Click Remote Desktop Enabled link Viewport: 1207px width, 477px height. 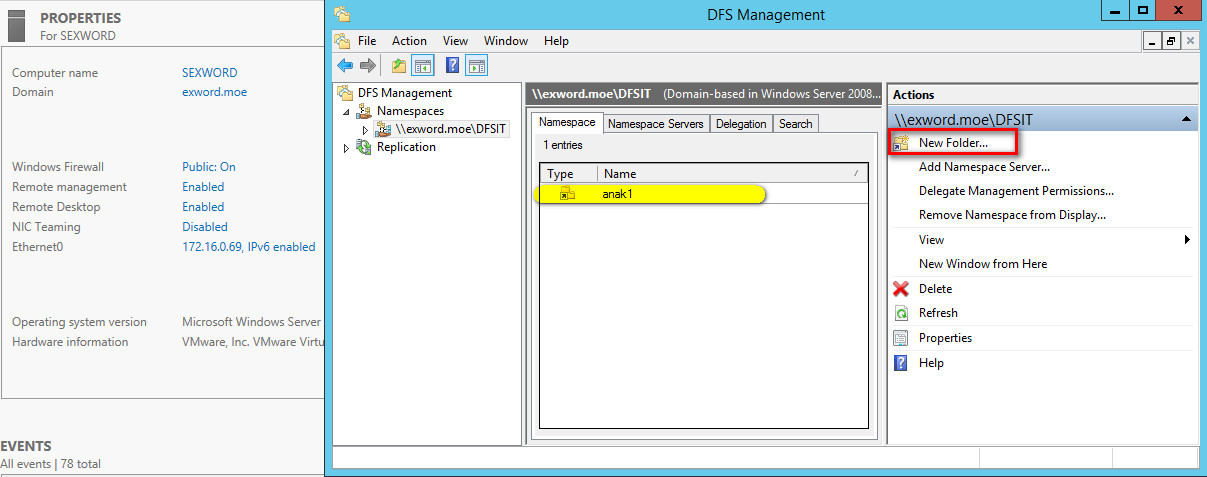[203, 207]
